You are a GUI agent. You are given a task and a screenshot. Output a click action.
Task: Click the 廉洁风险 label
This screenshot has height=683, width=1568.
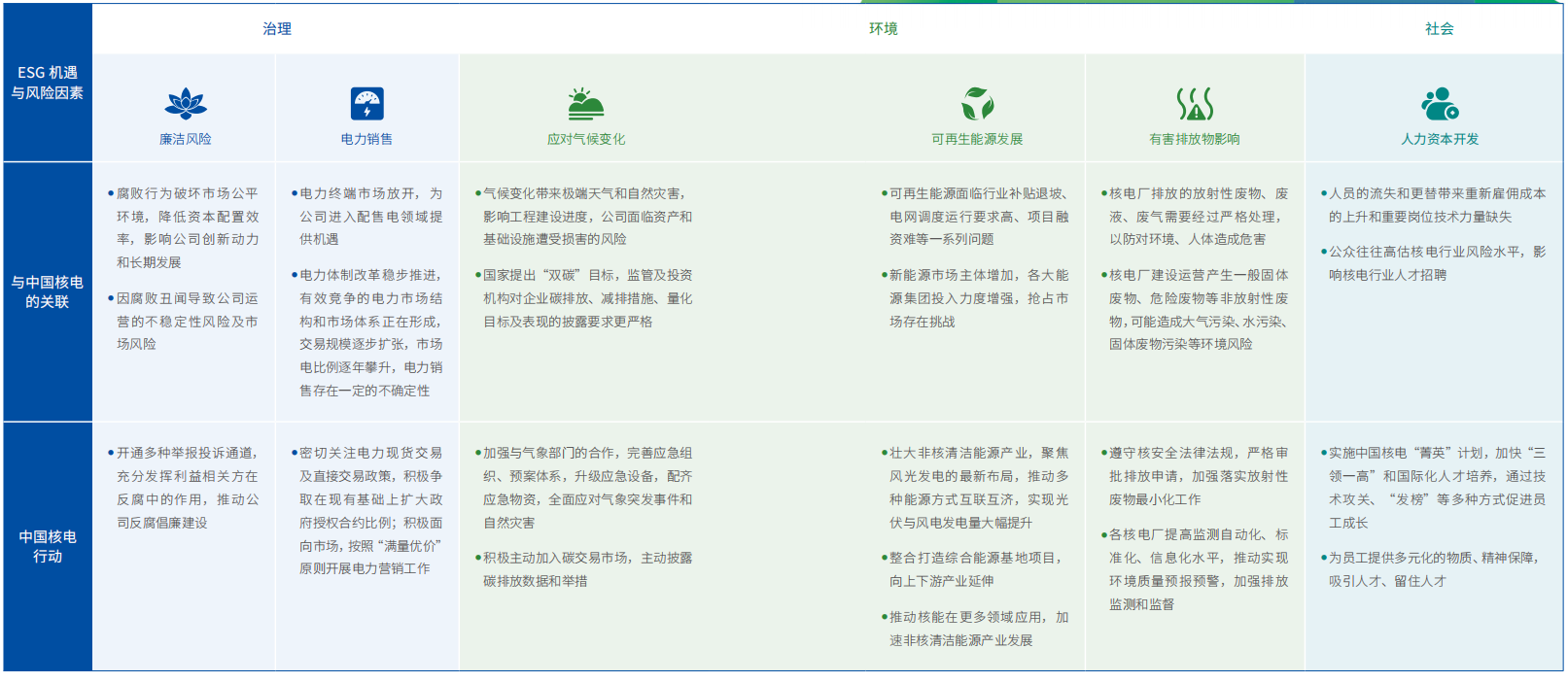(186, 139)
